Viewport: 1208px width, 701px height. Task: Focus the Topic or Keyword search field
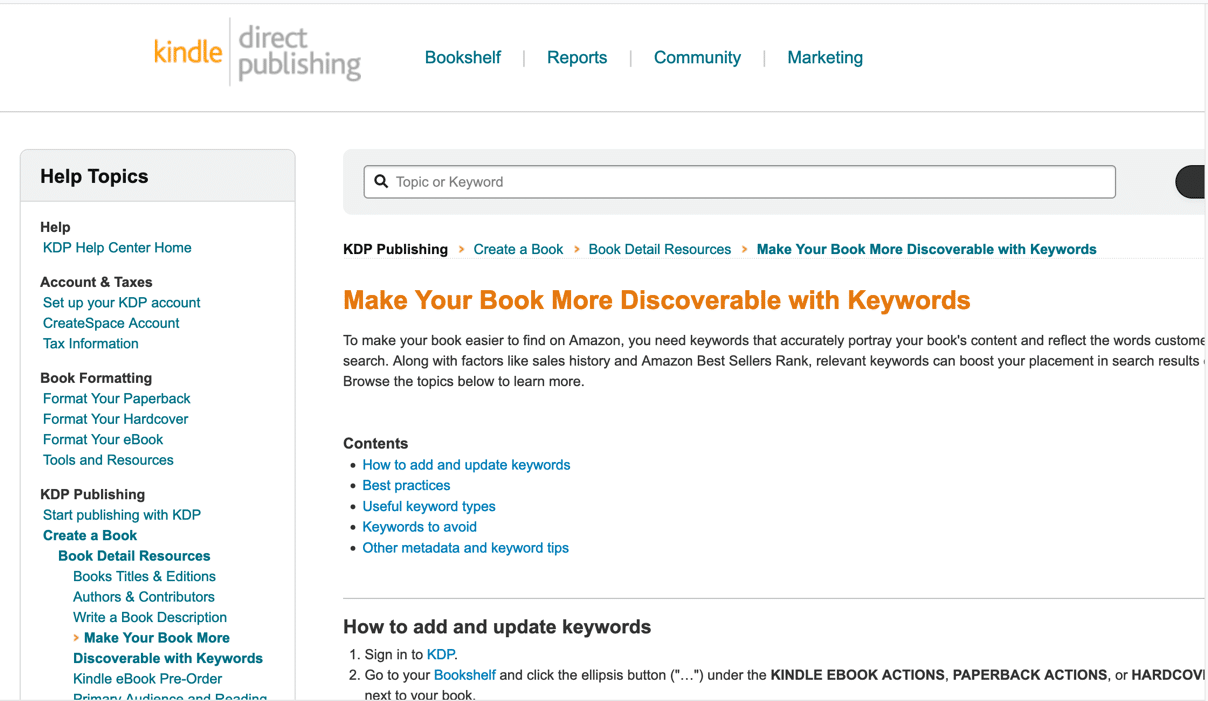click(740, 182)
